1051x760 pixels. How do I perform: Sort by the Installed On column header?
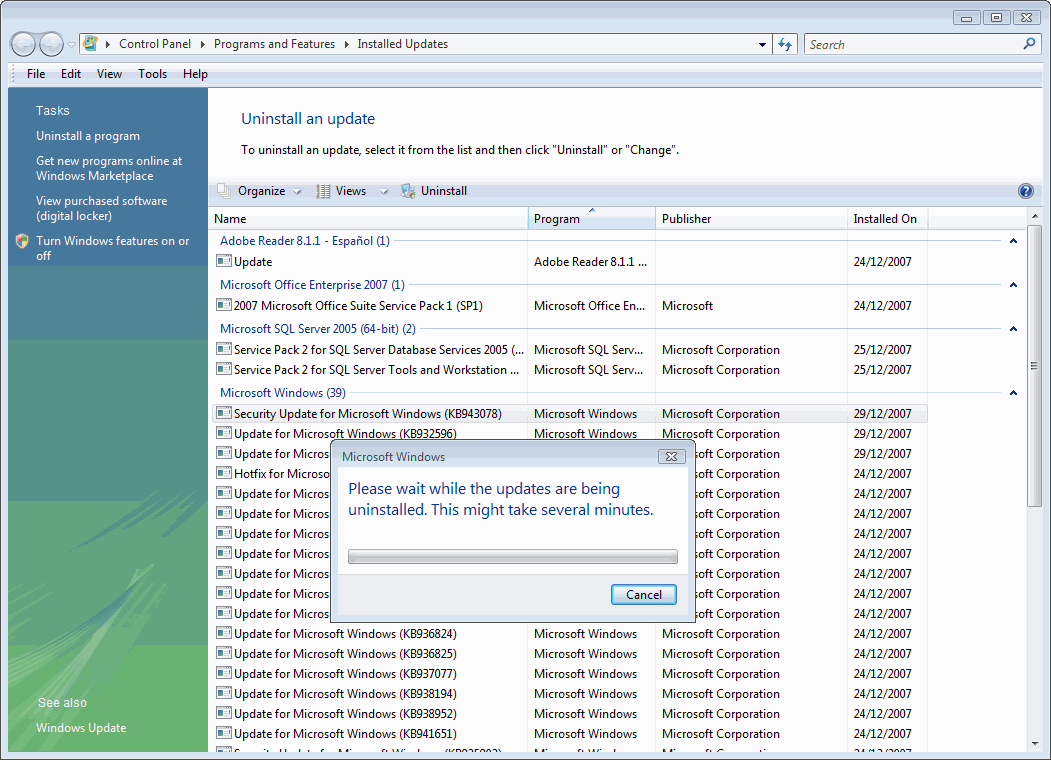887,218
